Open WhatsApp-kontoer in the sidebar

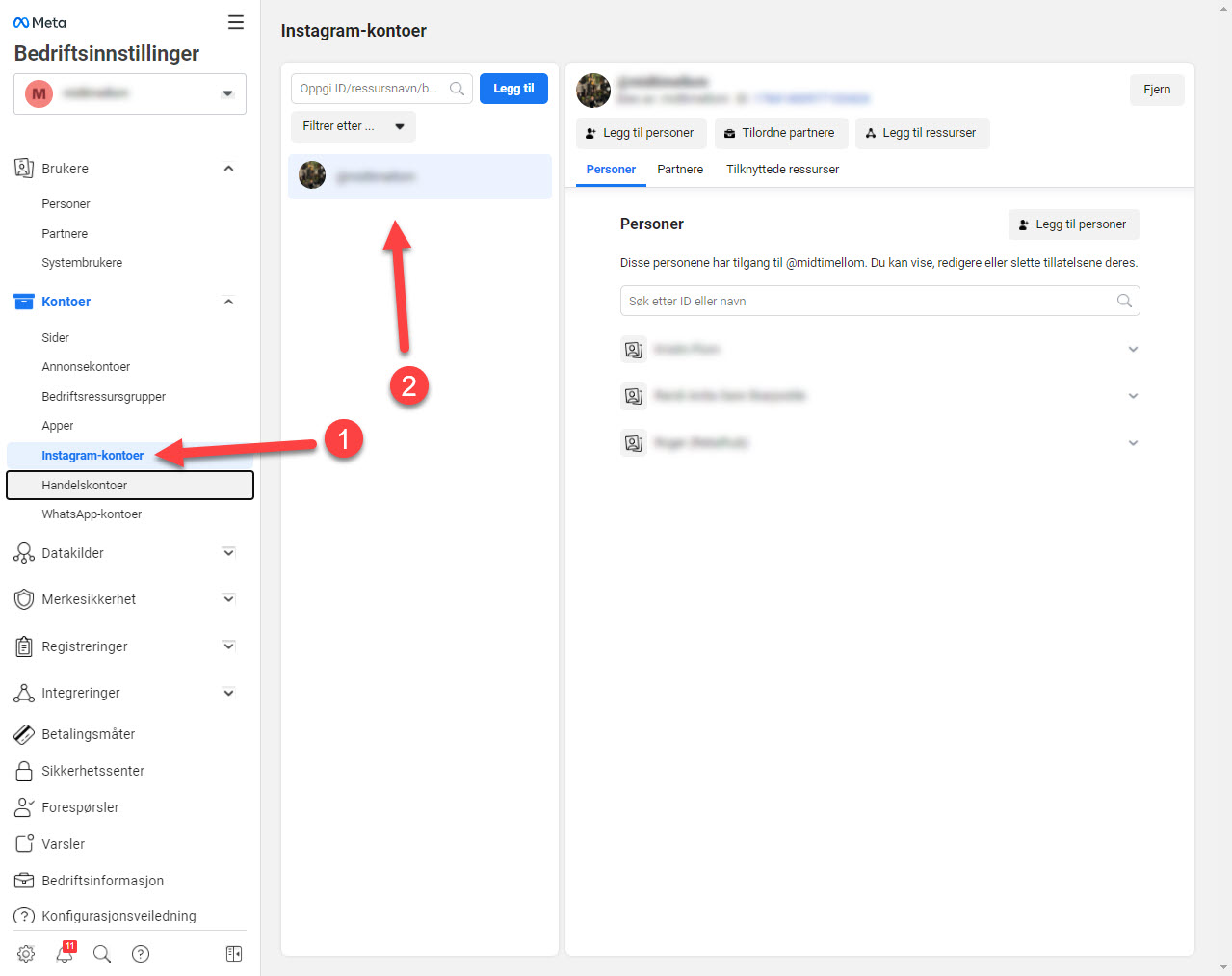click(x=92, y=514)
